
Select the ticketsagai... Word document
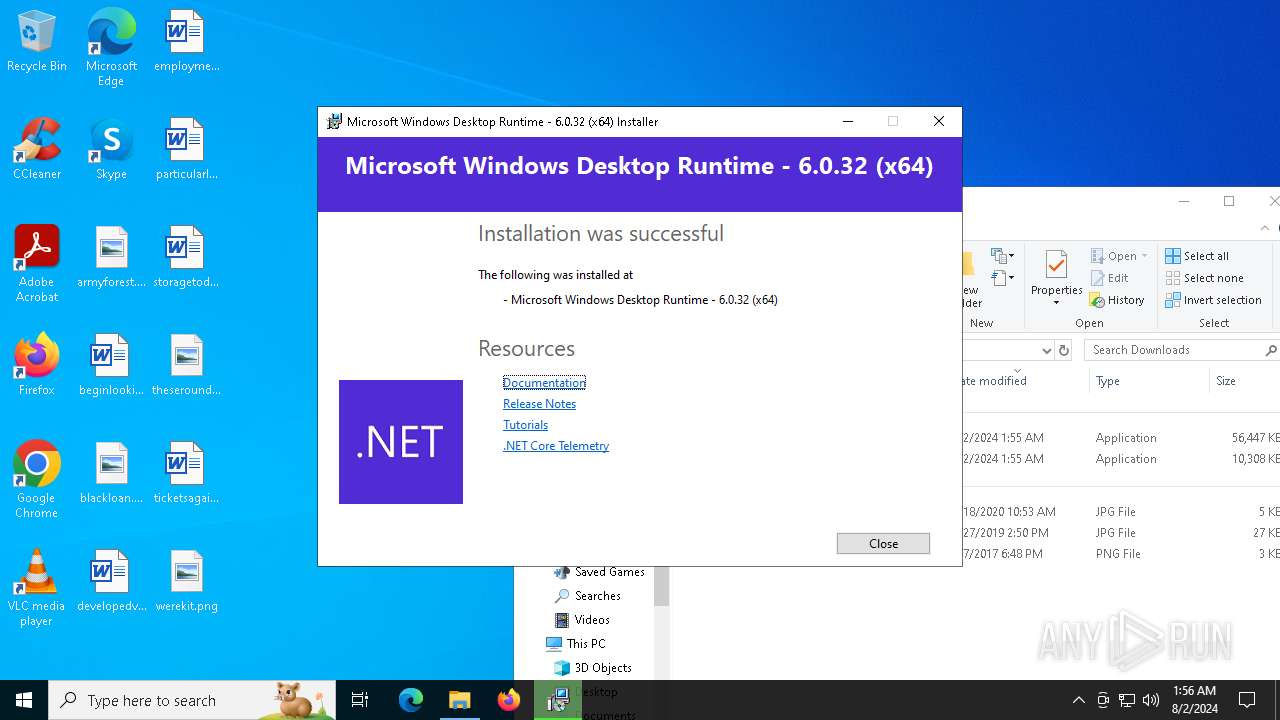(x=186, y=473)
